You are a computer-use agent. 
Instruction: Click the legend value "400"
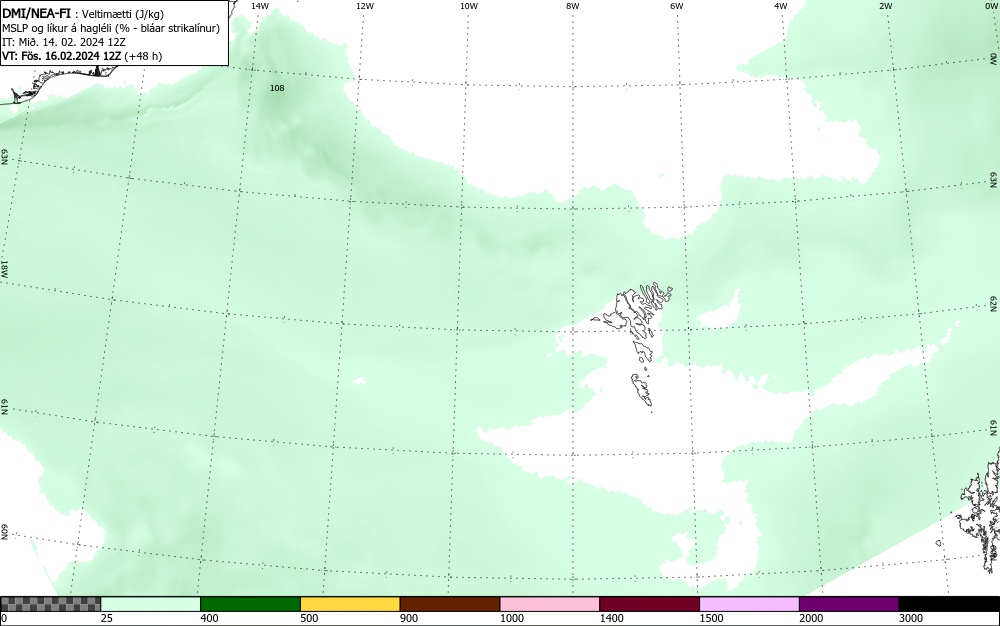(x=209, y=618)
